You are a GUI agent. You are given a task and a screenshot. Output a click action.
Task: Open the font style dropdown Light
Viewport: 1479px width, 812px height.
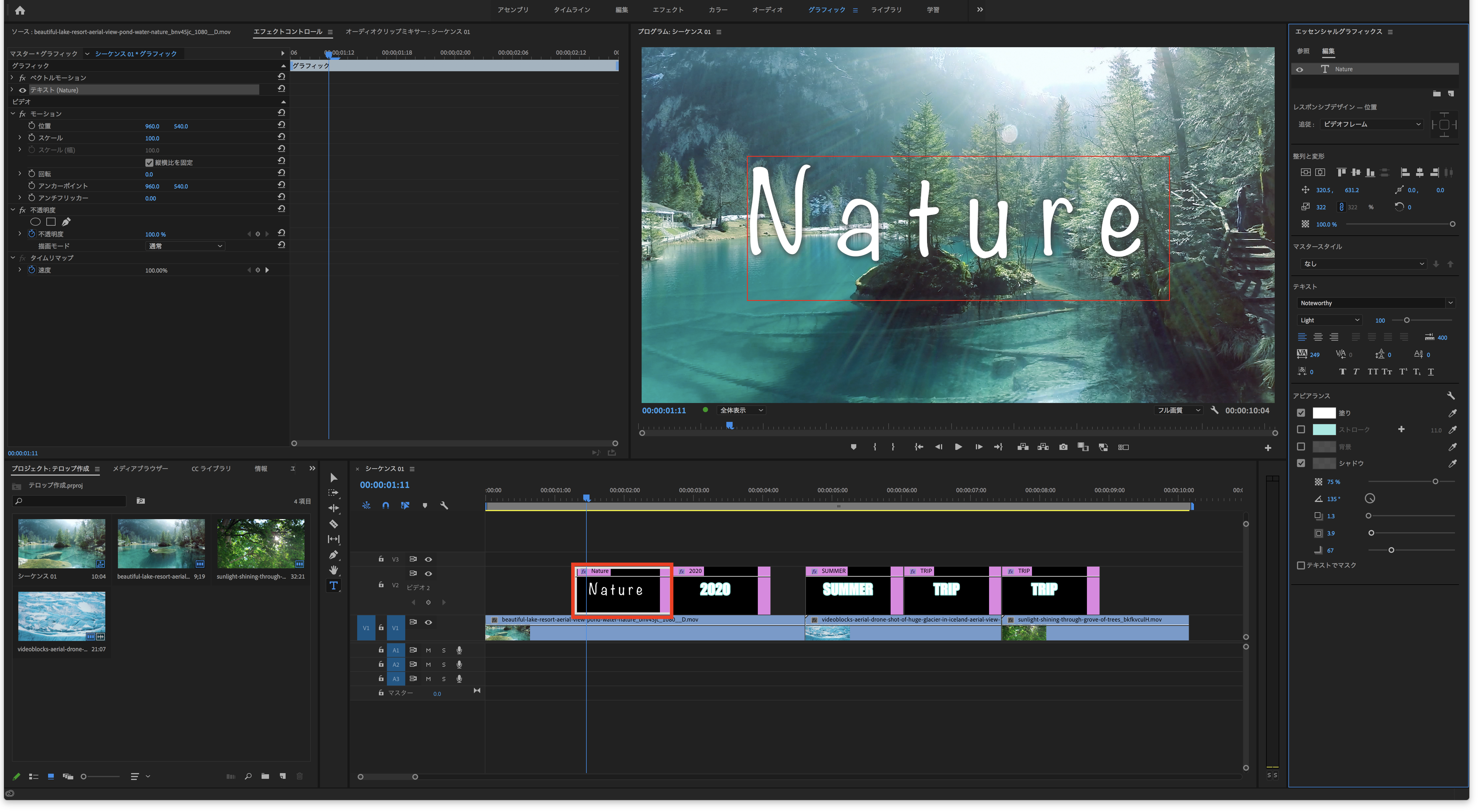pos(1329,320)
